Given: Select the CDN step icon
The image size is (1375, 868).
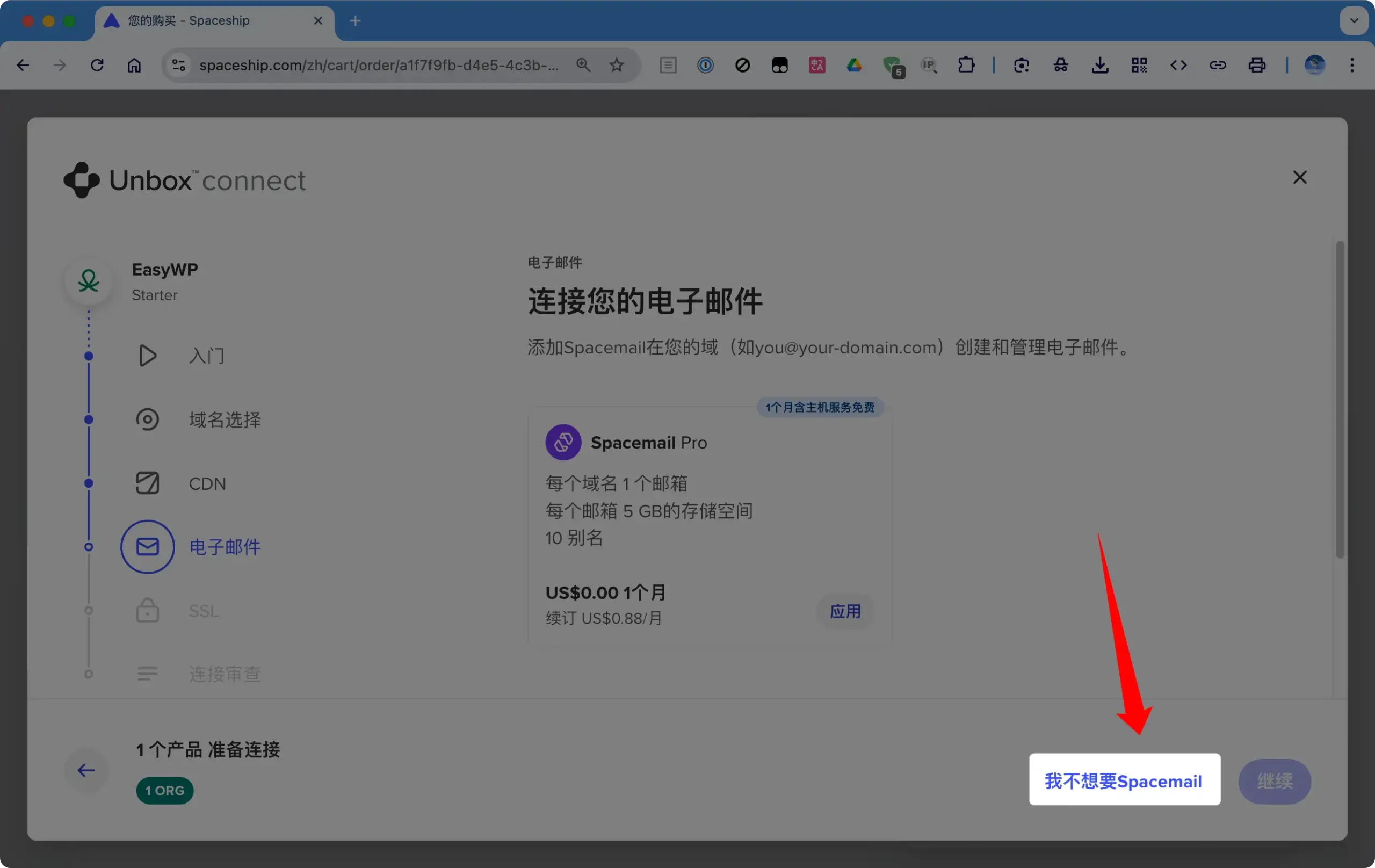Looking at the screenshot, I should tap(147, 483).
